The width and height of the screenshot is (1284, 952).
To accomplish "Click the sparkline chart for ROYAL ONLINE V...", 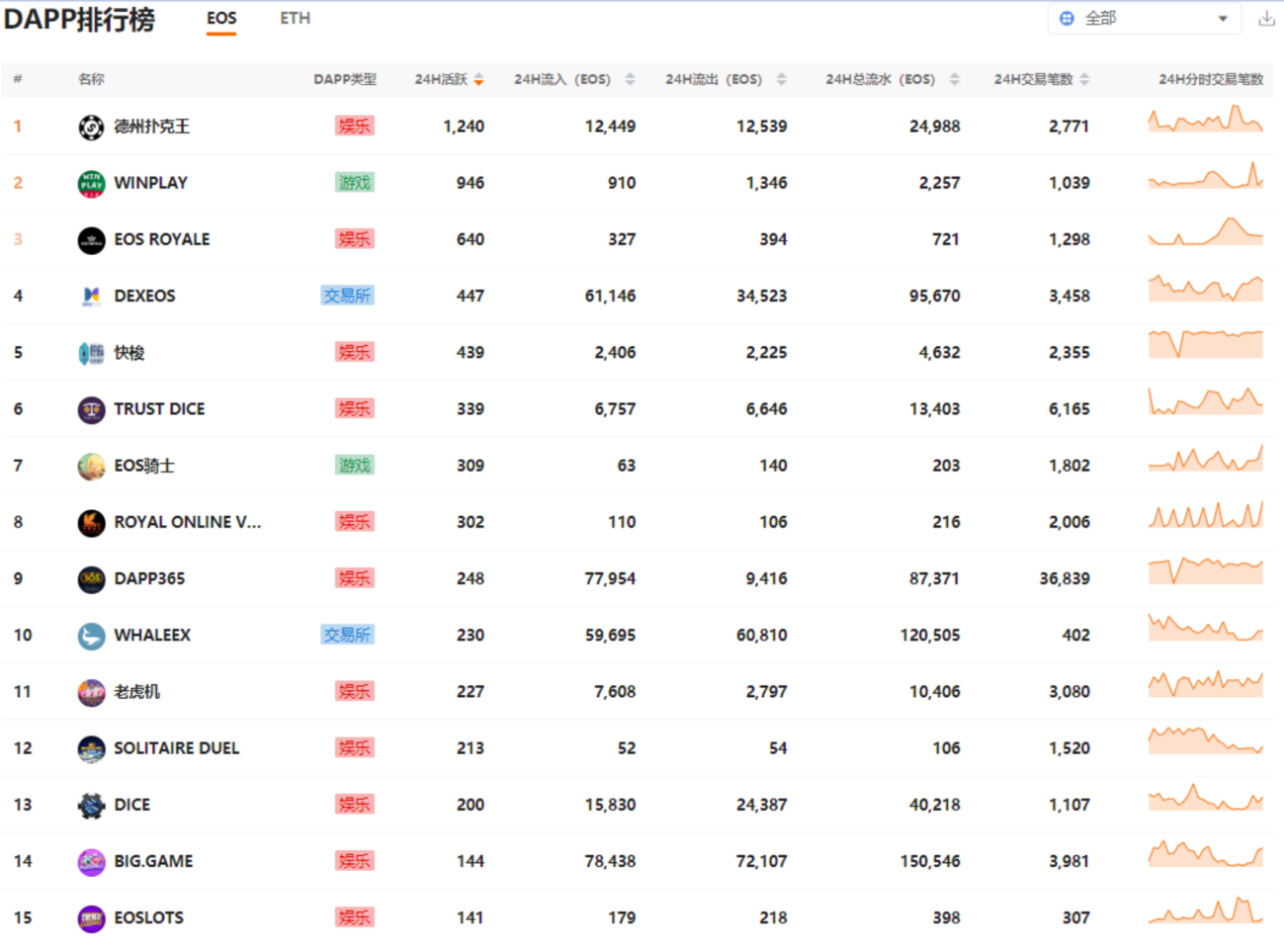I will (1205, 514).
